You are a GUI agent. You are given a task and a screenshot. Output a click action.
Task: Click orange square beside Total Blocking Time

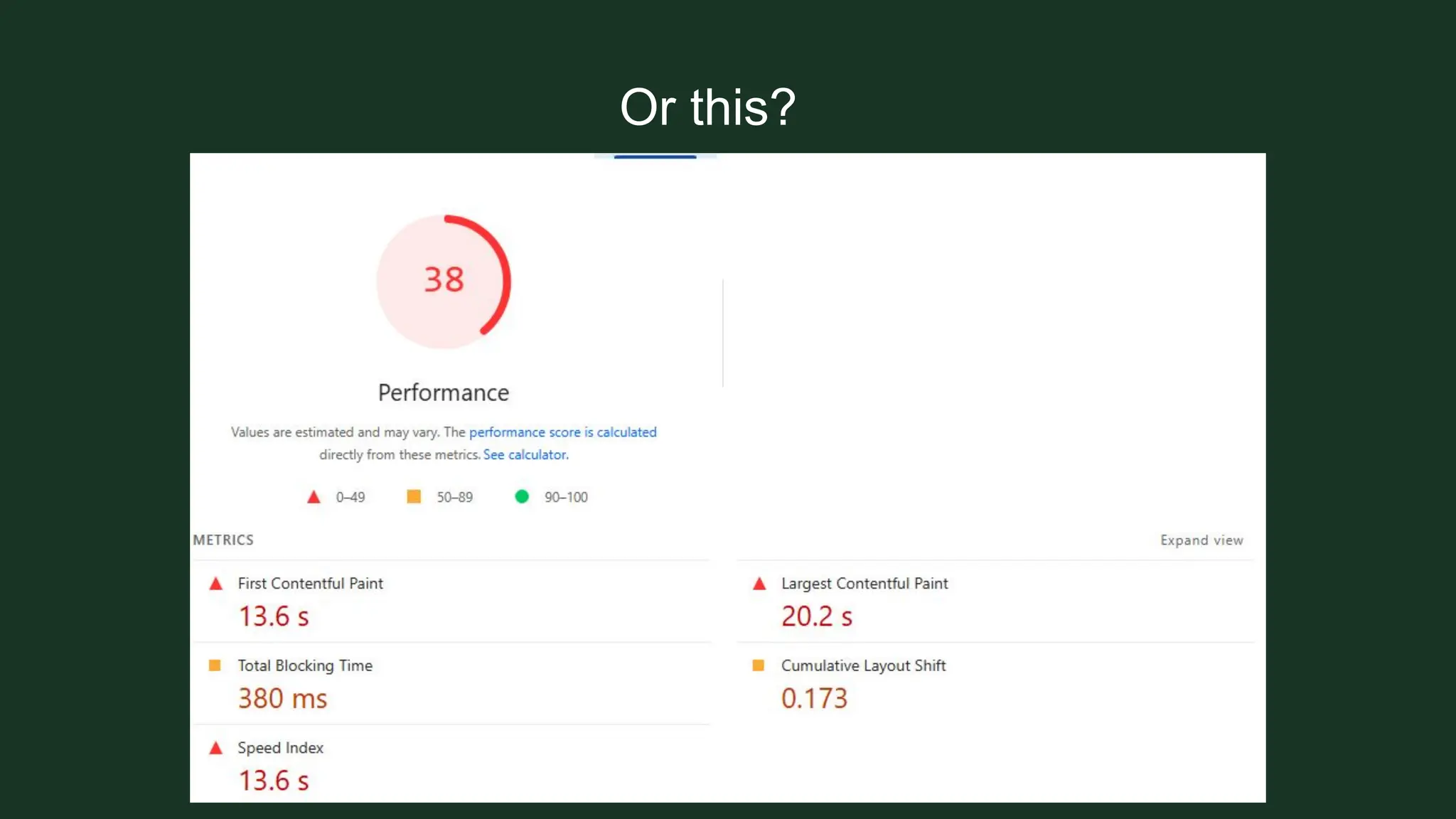tap(215, 665)
